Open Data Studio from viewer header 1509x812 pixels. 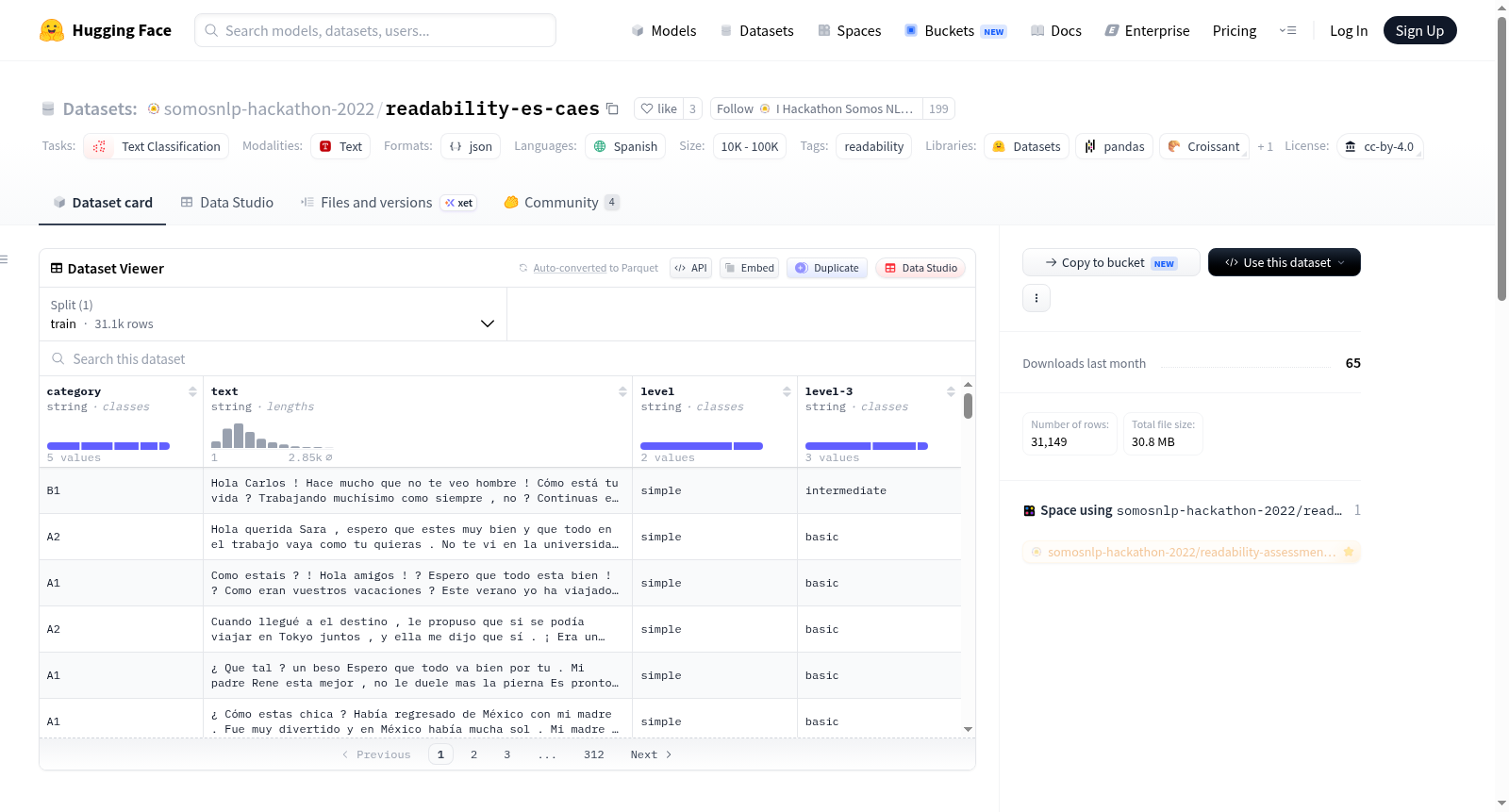pyautogui.click(x=920, y=268)
